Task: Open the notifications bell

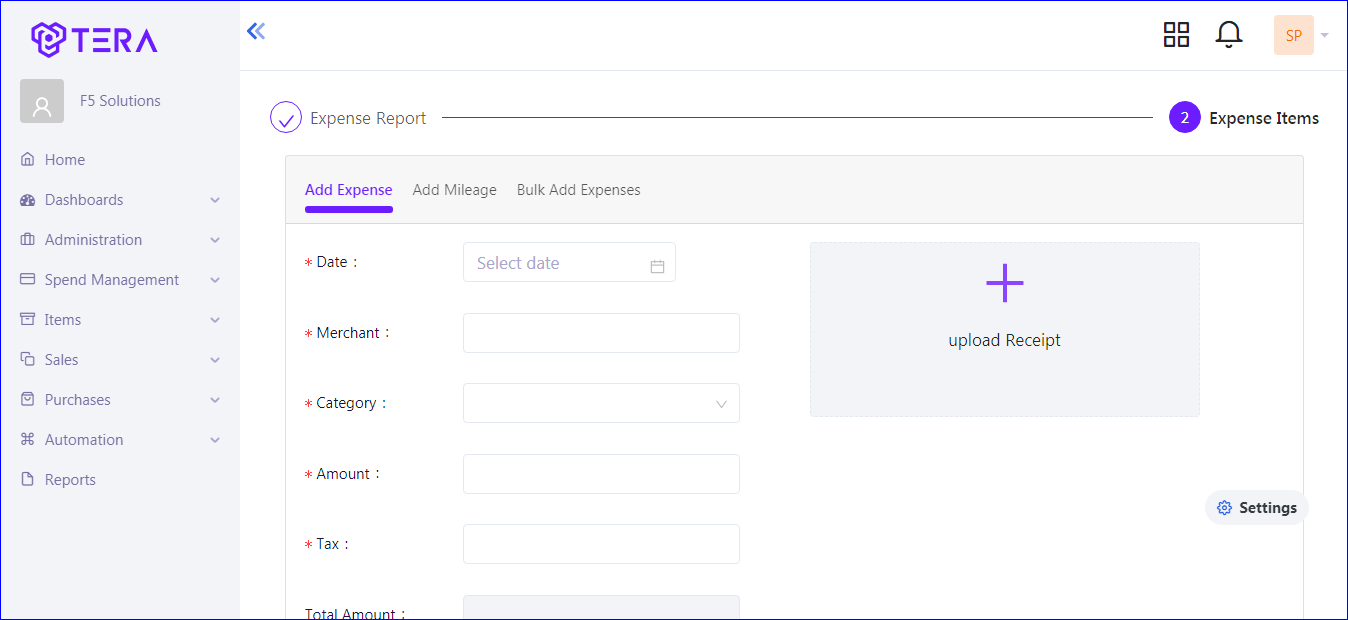Action: coord(1229,35)
